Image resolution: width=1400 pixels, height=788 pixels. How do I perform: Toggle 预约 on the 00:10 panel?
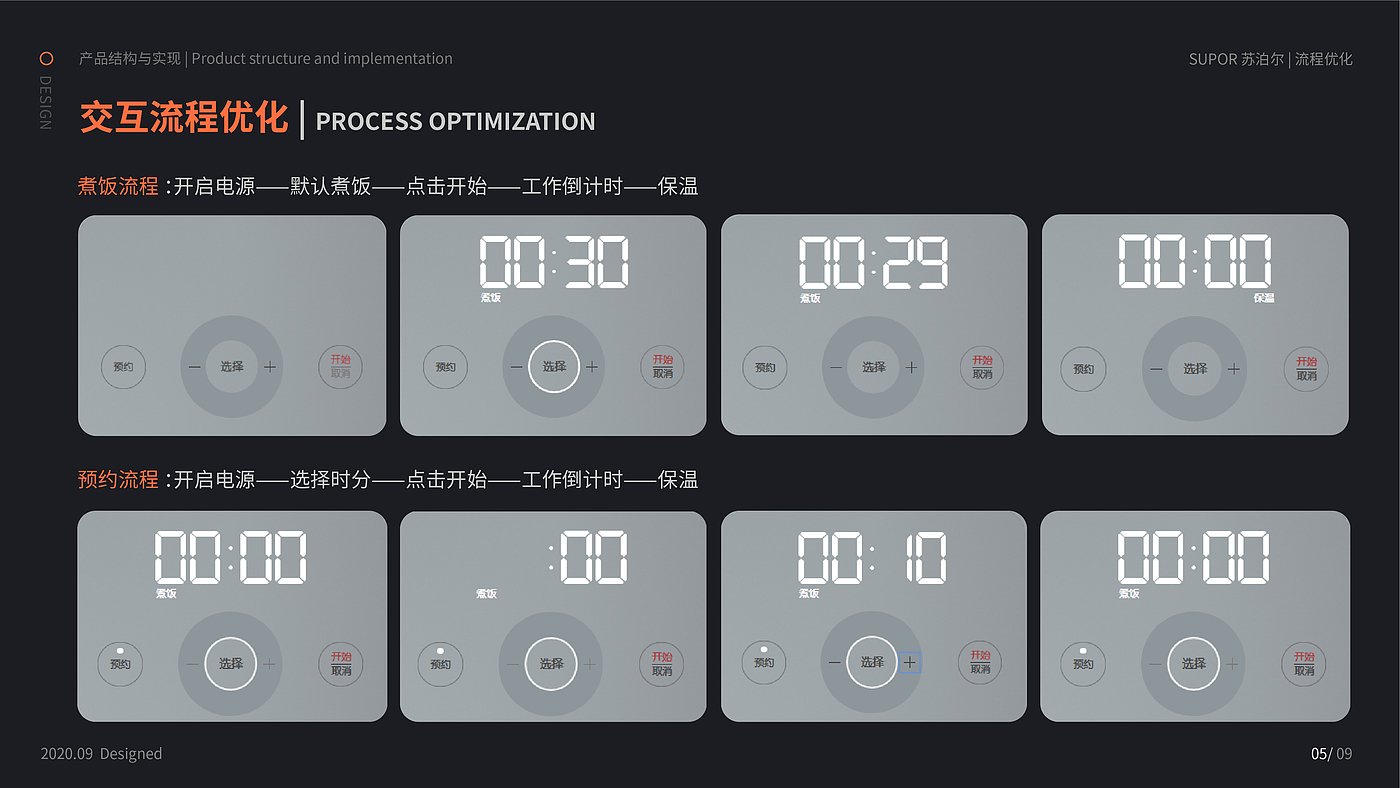coord(764,661)
